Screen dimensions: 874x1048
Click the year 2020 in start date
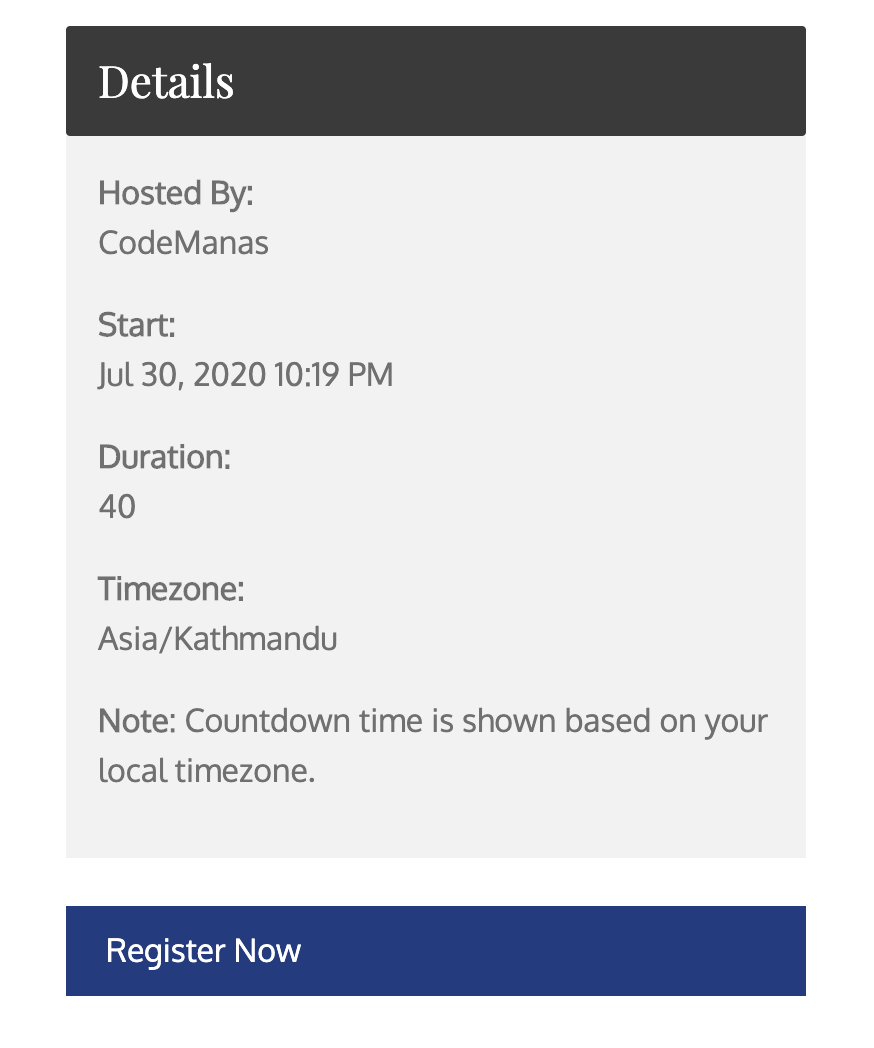tap(230, 374)
